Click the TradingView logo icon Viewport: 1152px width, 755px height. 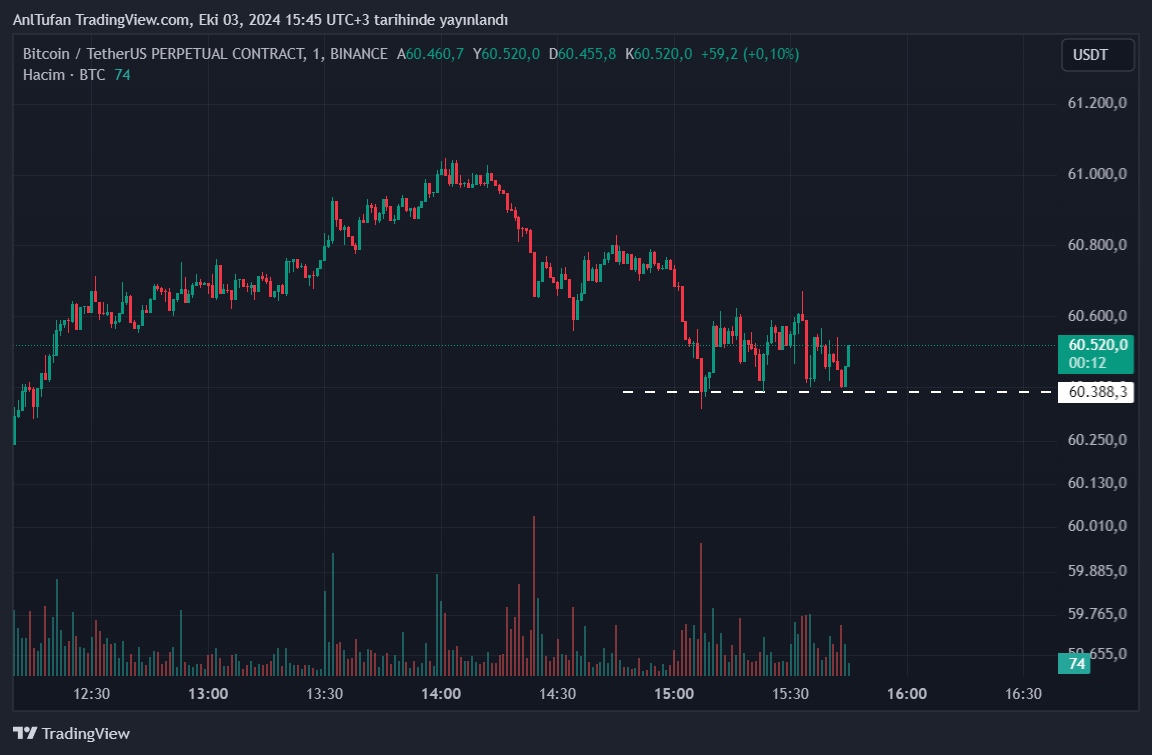tap(25, 733)
